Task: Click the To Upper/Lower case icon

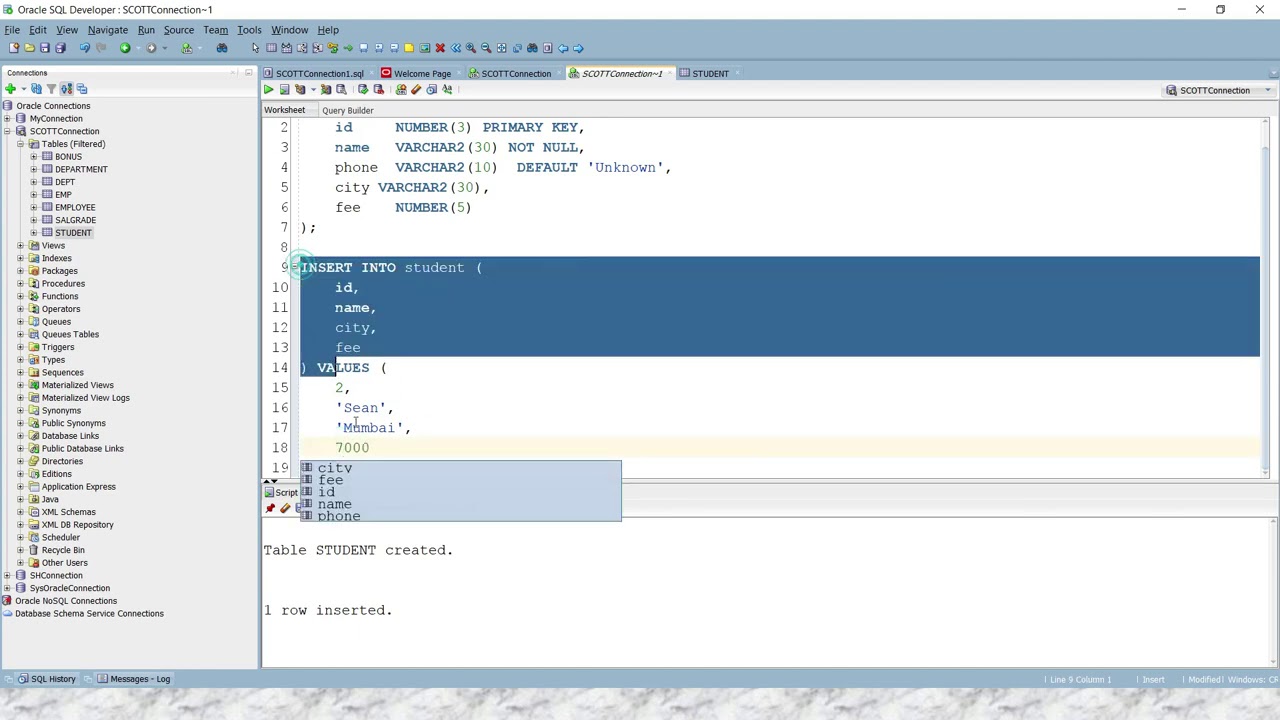Action: (x=447, y=89)
